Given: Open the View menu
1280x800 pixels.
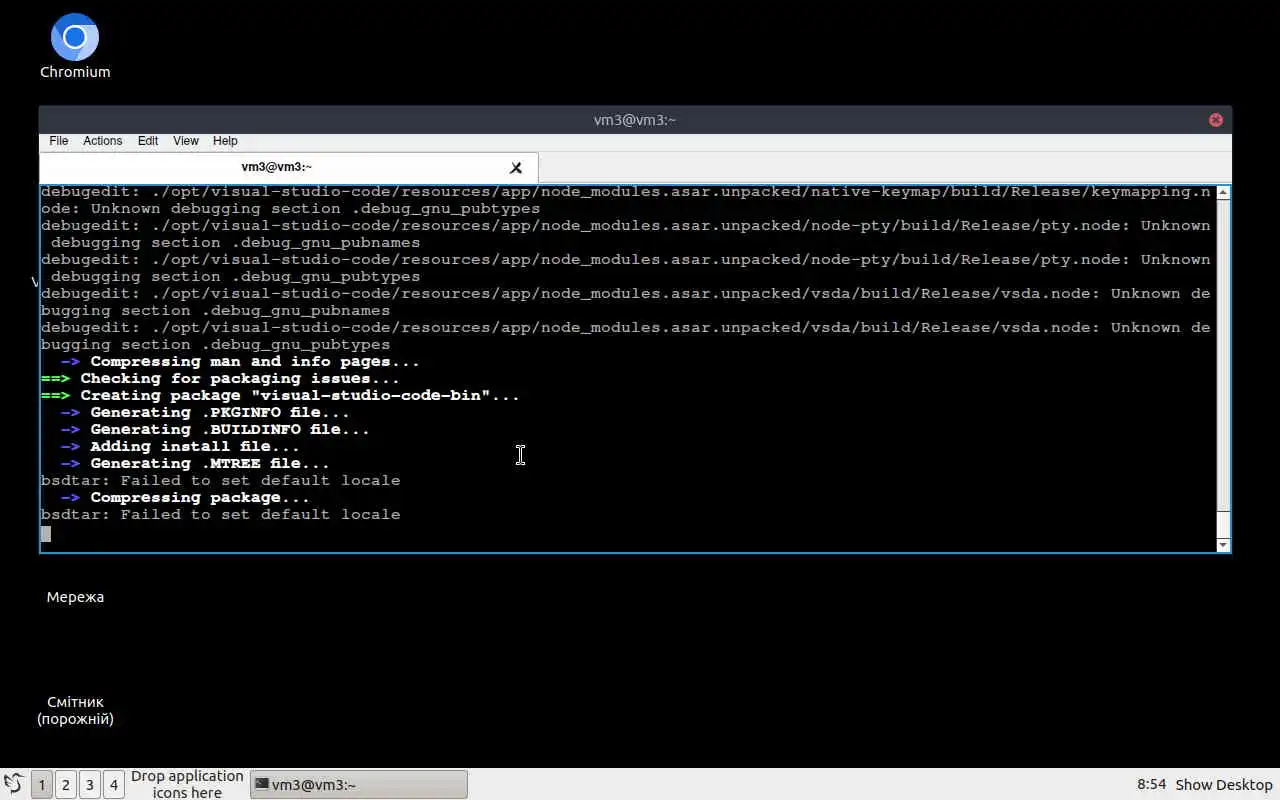Looking at the screenshot, I should click(186, 141).
